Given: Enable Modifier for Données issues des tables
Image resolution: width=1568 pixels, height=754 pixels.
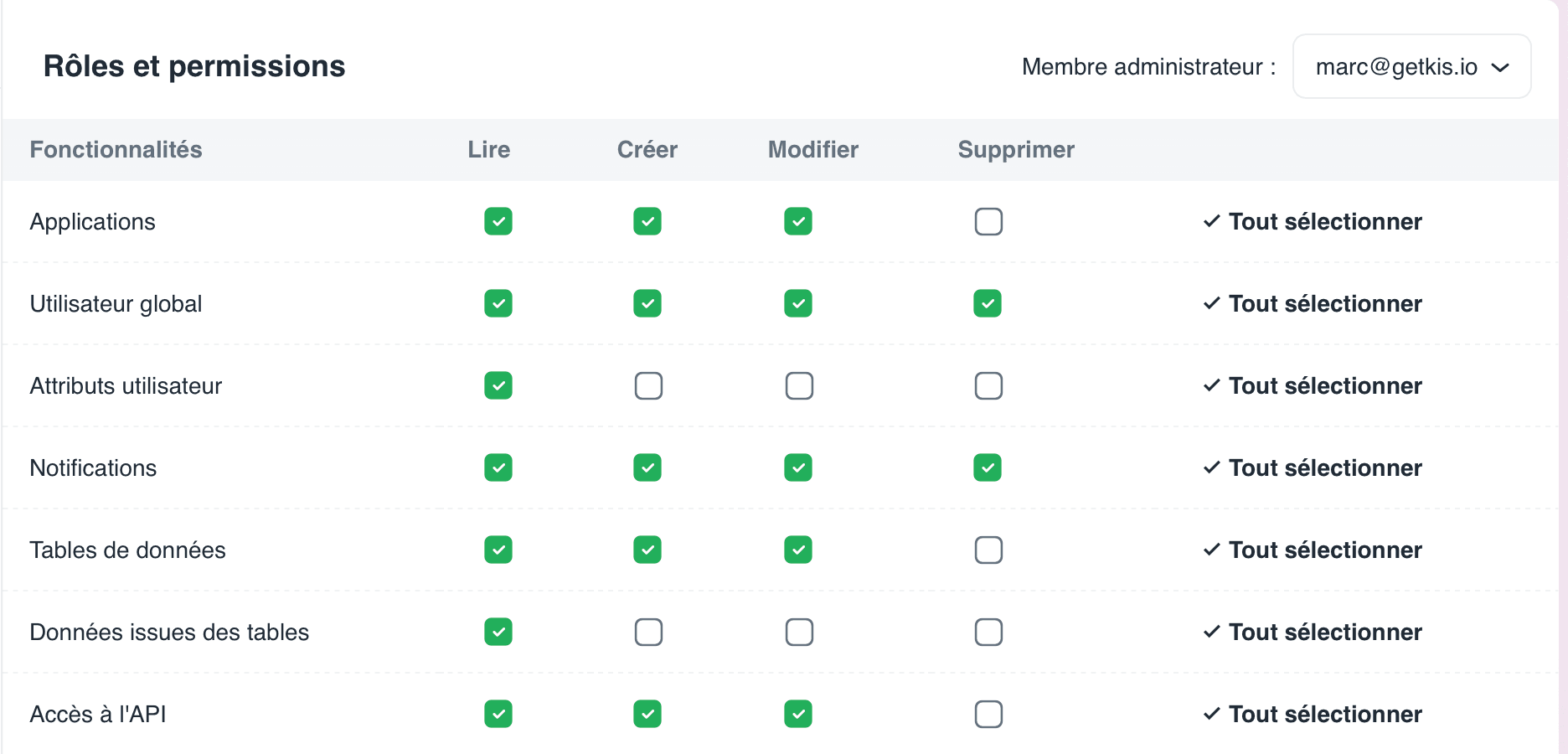Looking at the screenshot, I should point(799,632).
